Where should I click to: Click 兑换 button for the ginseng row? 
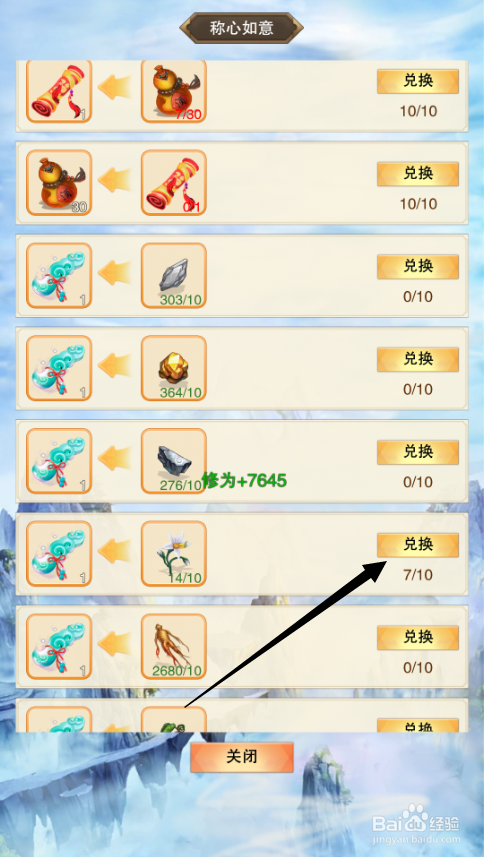point(418,638)
